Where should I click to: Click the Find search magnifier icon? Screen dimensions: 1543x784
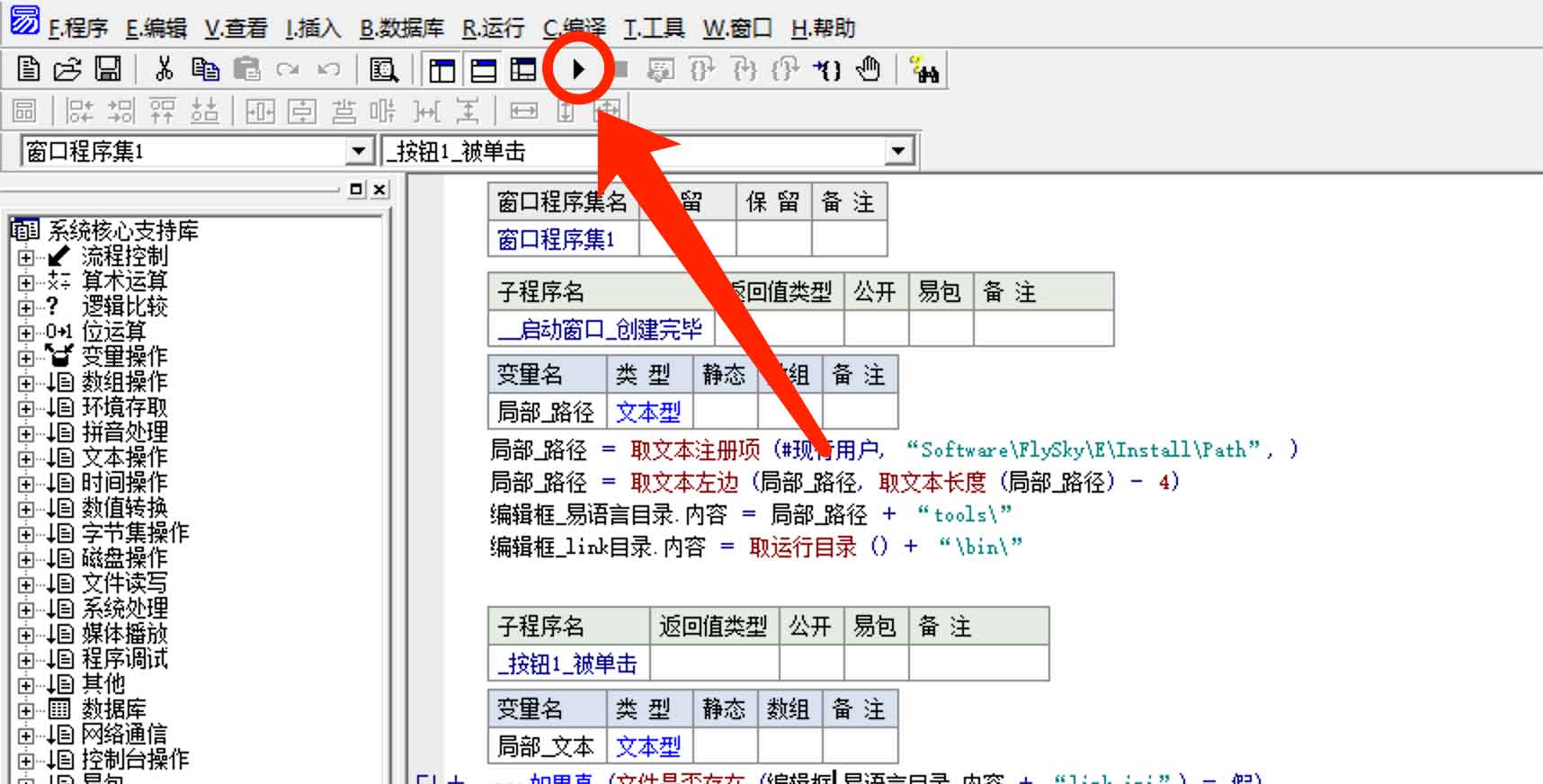[x=384, y=69]
